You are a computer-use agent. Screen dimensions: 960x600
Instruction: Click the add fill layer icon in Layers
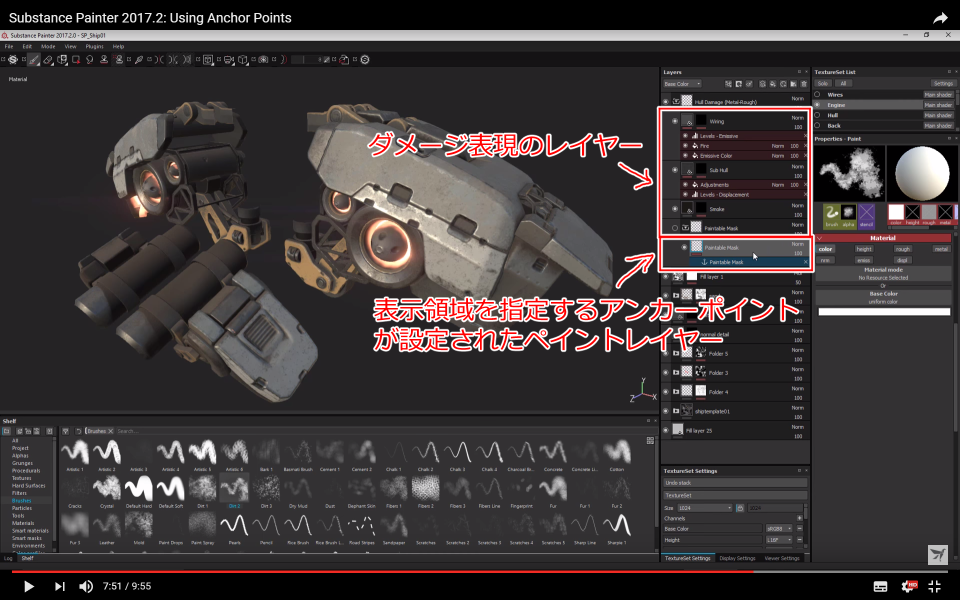[773, 84]
